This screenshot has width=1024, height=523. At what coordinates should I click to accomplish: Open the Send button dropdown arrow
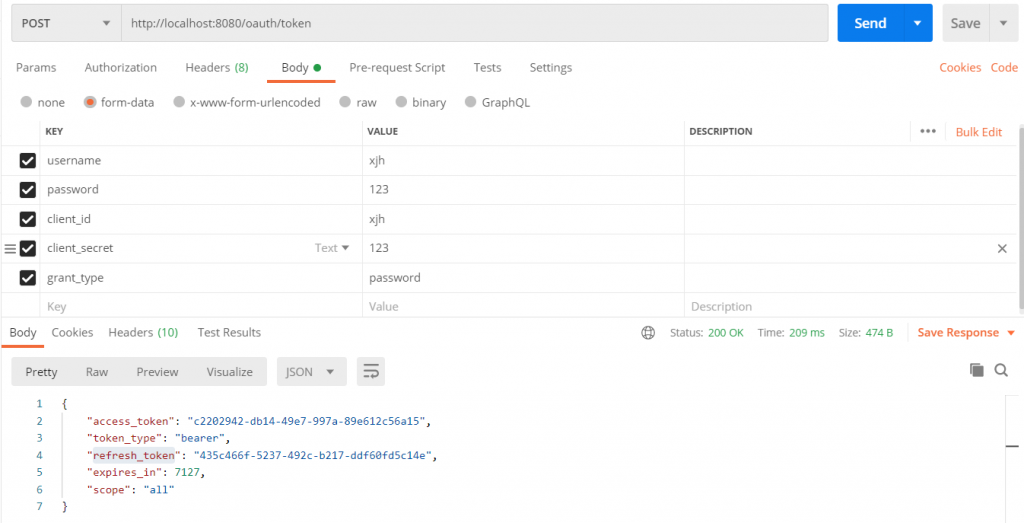917,23
